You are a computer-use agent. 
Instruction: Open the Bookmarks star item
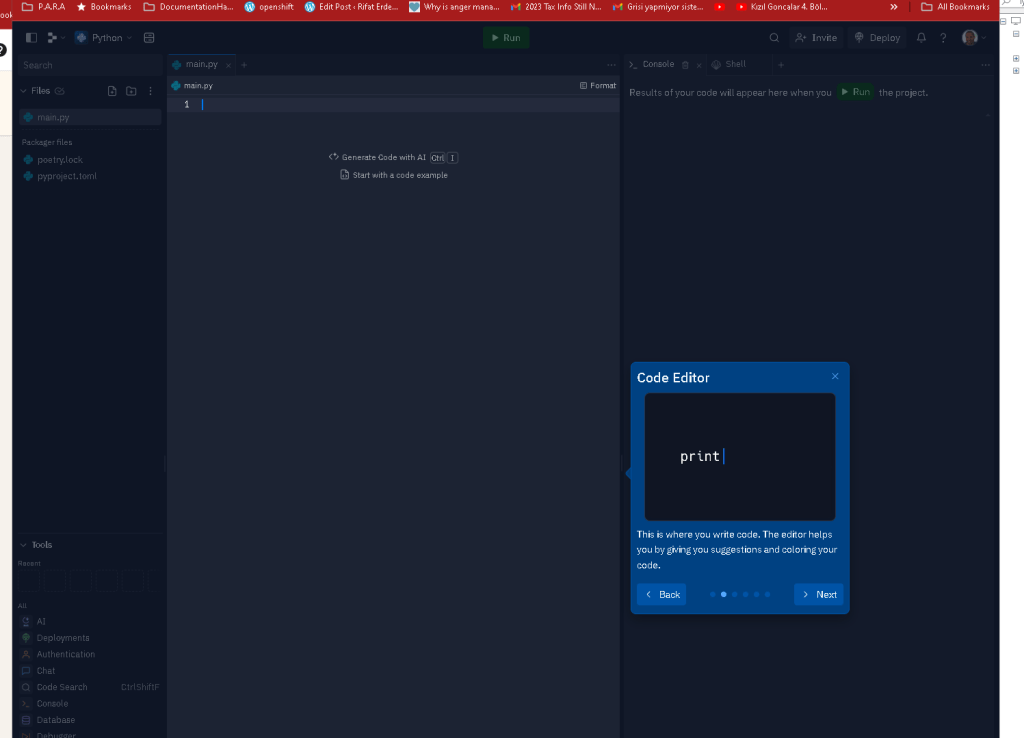click(x=104, y=7)
